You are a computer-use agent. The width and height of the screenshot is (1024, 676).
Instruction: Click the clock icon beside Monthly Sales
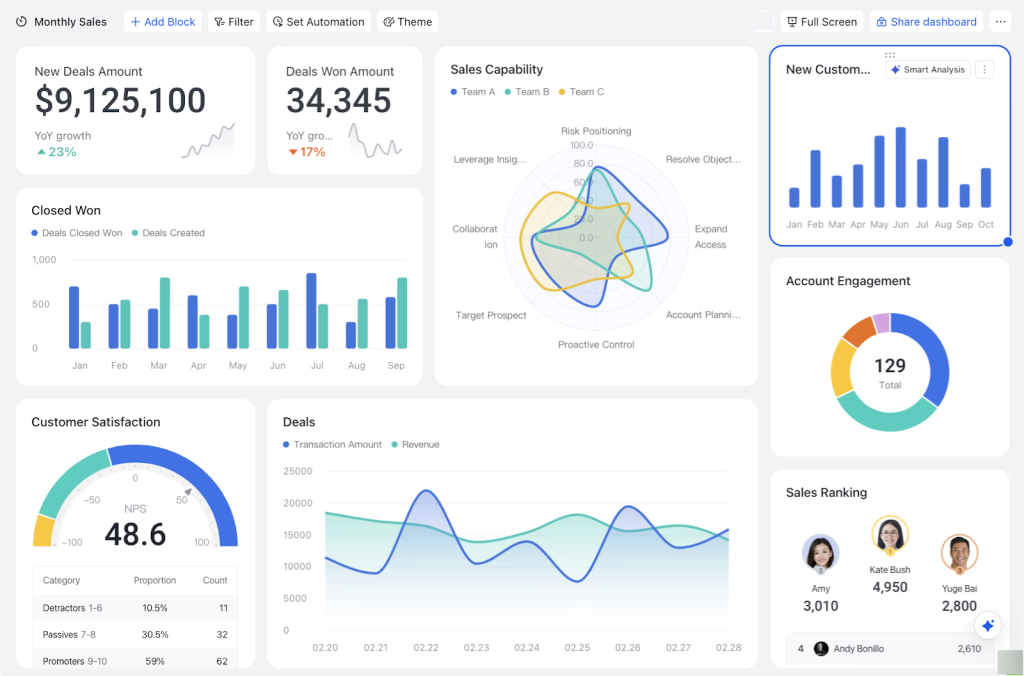pyautogui.click(x=20, y=21)
